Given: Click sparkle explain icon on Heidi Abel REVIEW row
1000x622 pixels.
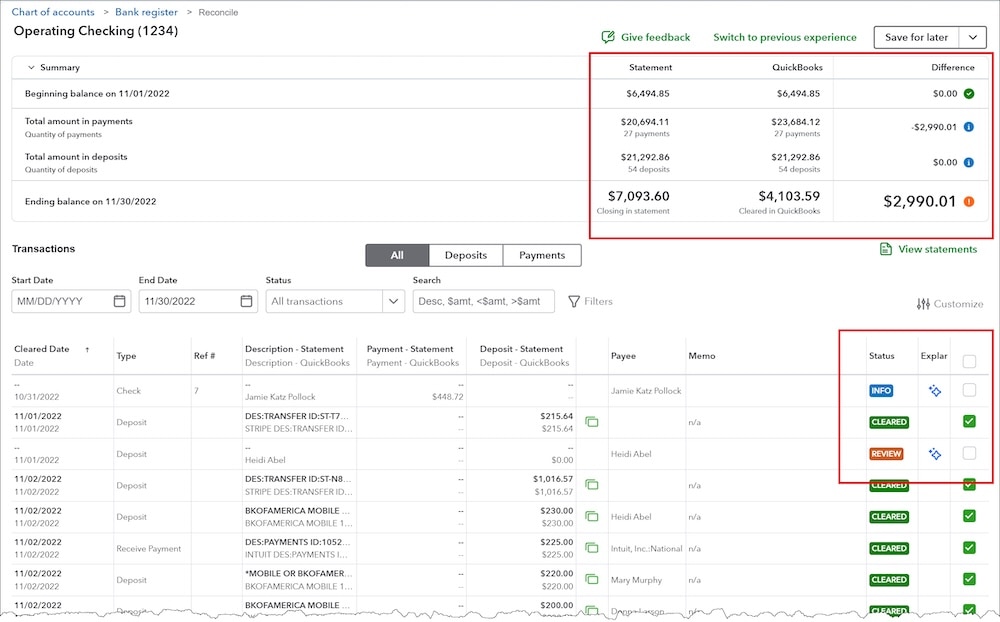Looking at the screenshot, I should pyautogui.click(x=935, y=454).
